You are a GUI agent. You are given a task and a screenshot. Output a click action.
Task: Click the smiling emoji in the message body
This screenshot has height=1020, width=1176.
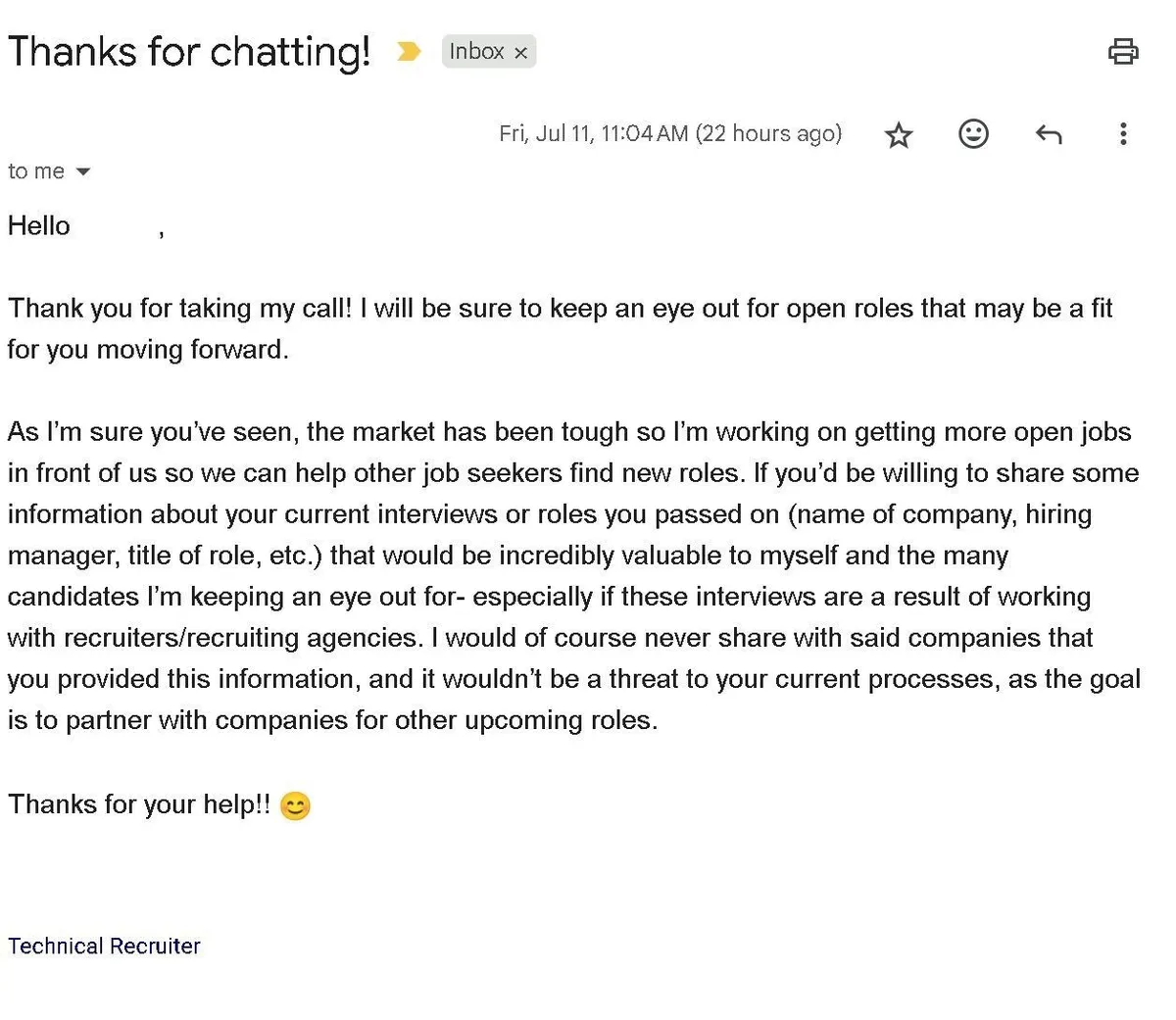click(295, 805)
